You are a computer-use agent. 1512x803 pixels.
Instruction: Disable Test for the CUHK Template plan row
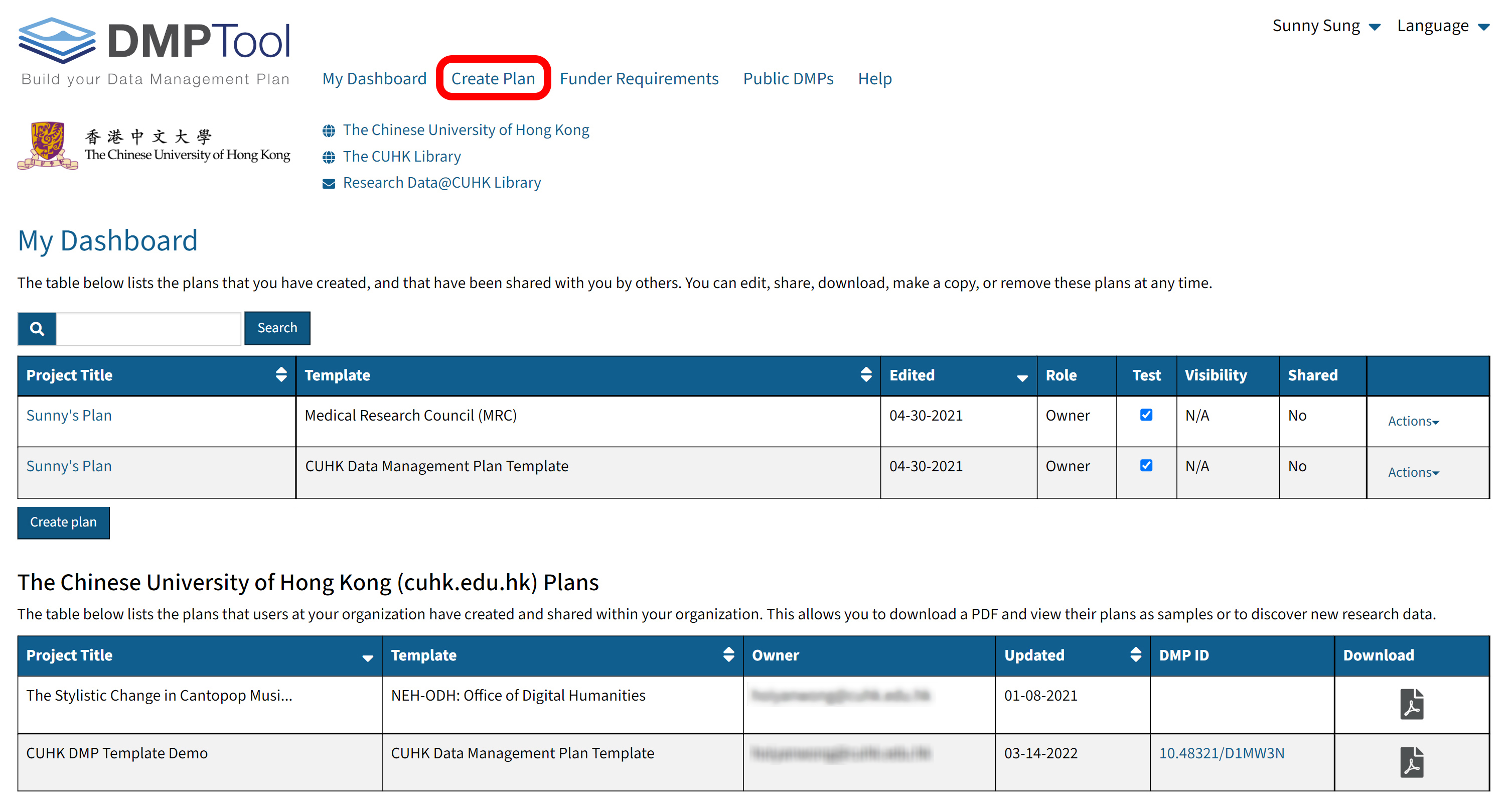click(x=1146, y=465)
